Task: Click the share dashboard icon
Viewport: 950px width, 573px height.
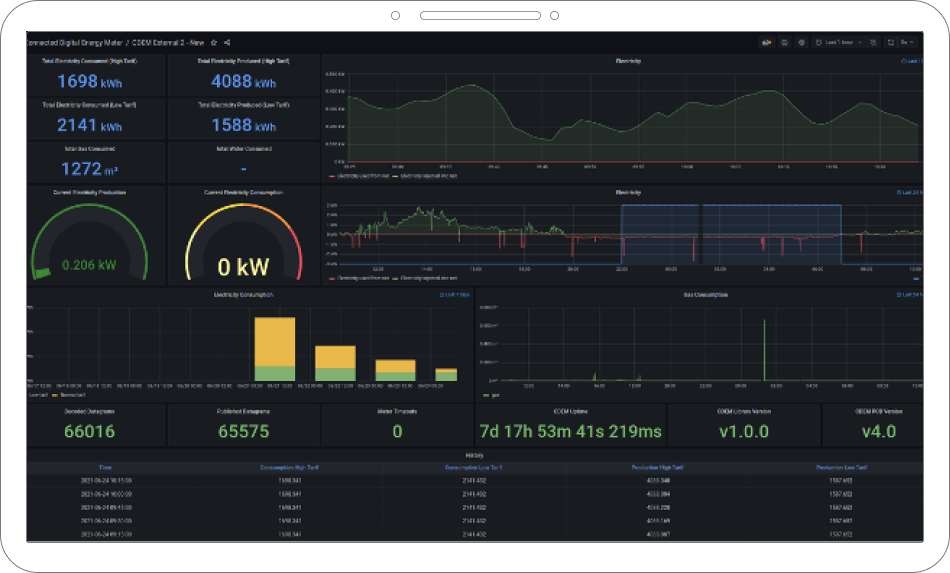Action: 228,42
